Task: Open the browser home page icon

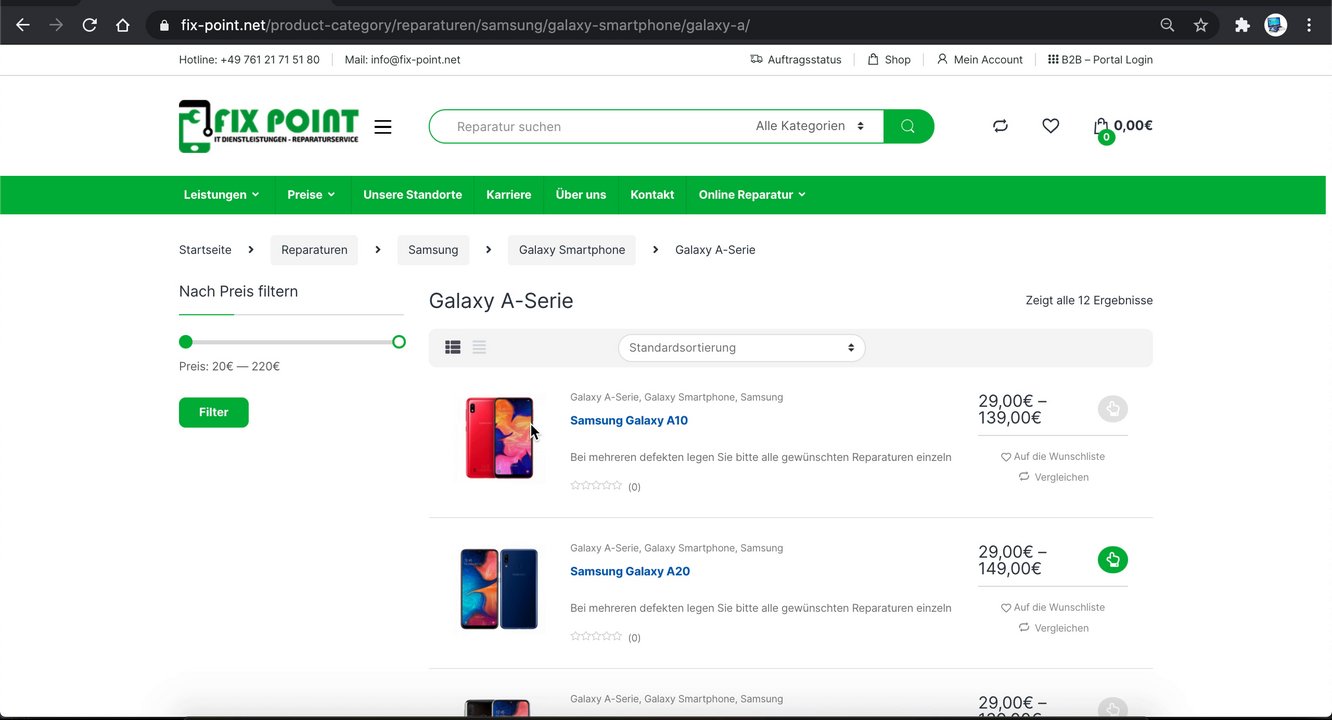Action: click(x=123, y=25)
